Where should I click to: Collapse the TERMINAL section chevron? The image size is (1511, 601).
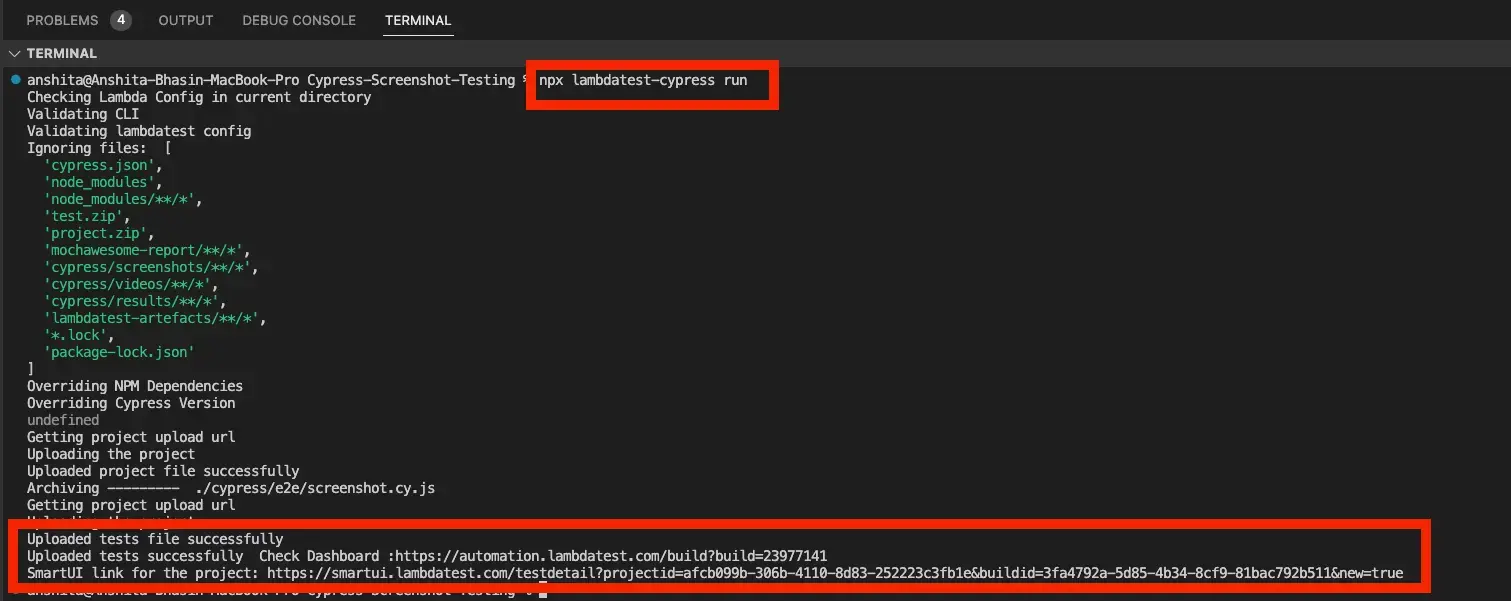click(x=14, y=53)
